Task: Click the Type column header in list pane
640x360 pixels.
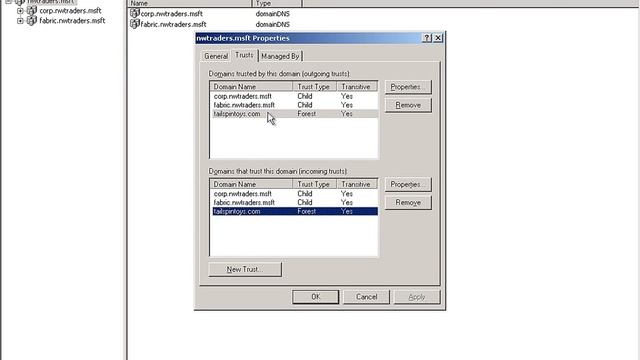Action: point(277,3)
